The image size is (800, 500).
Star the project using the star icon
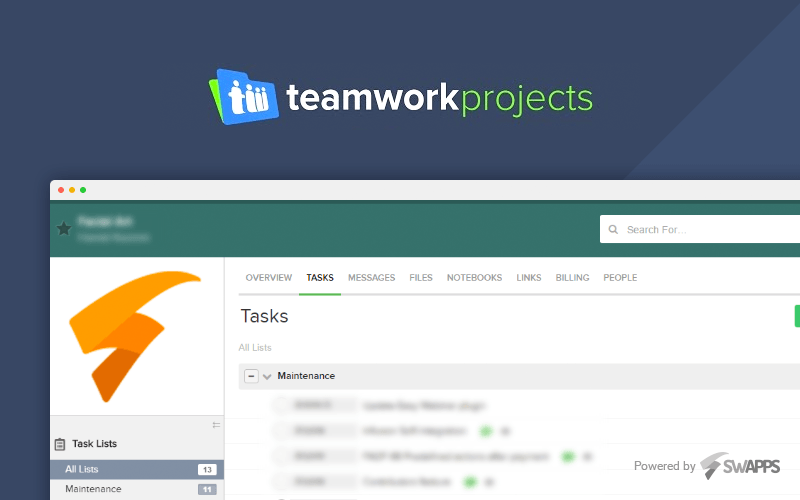64,229
